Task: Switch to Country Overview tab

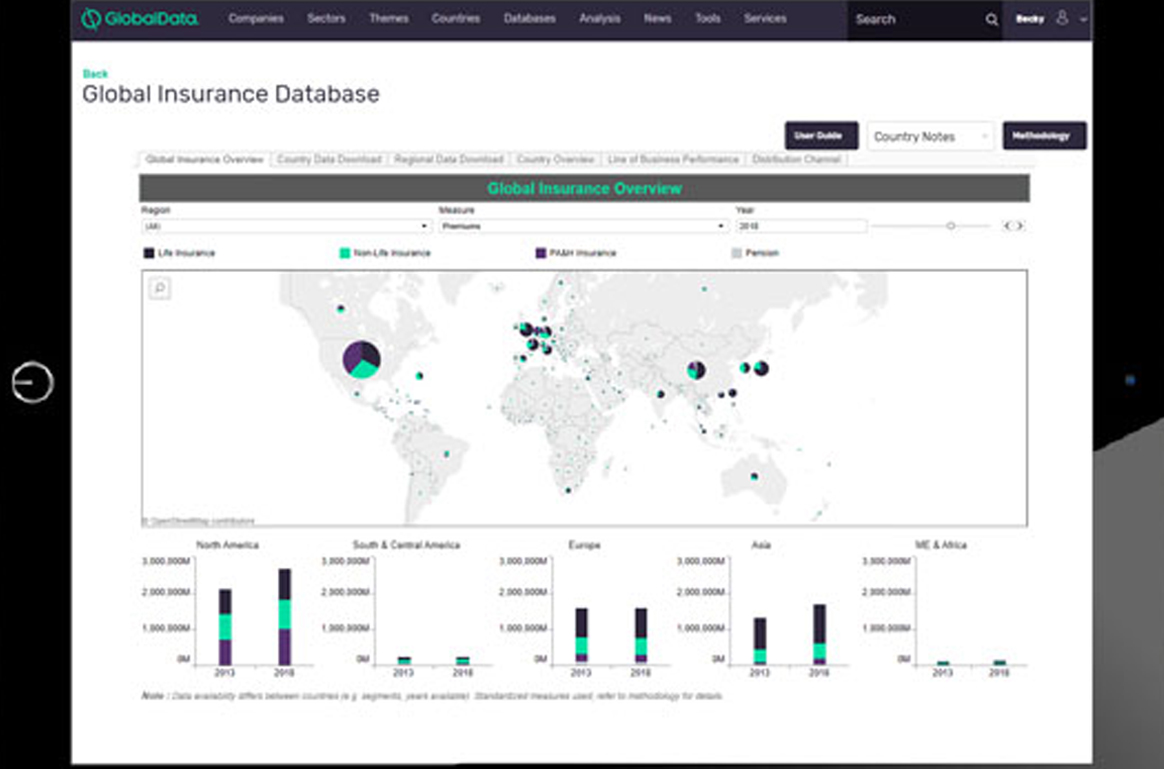Action: [555, 159]
